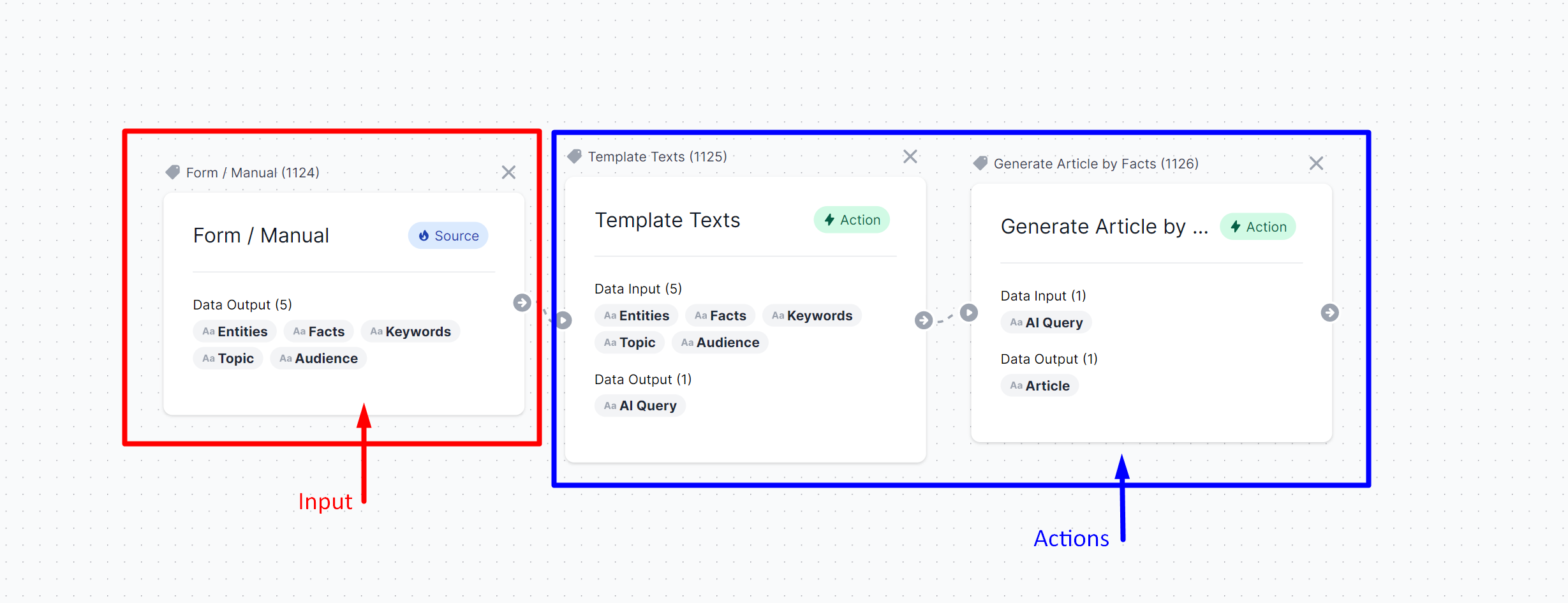Click input port of Generate Article node
This screenshot has width=1568, height=603.
pos(968,313)
